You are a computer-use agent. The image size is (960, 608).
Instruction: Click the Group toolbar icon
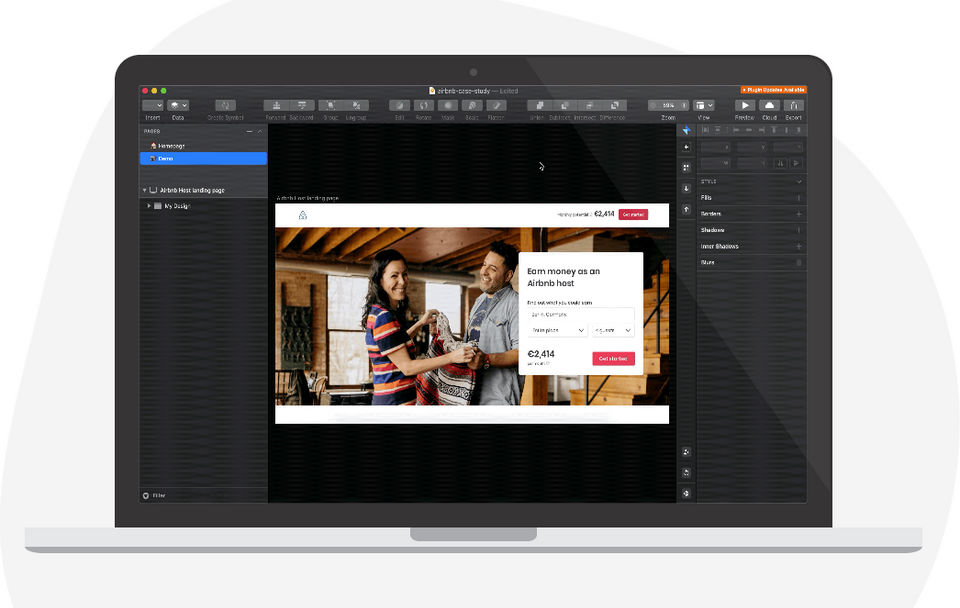(x=331, y=105)
